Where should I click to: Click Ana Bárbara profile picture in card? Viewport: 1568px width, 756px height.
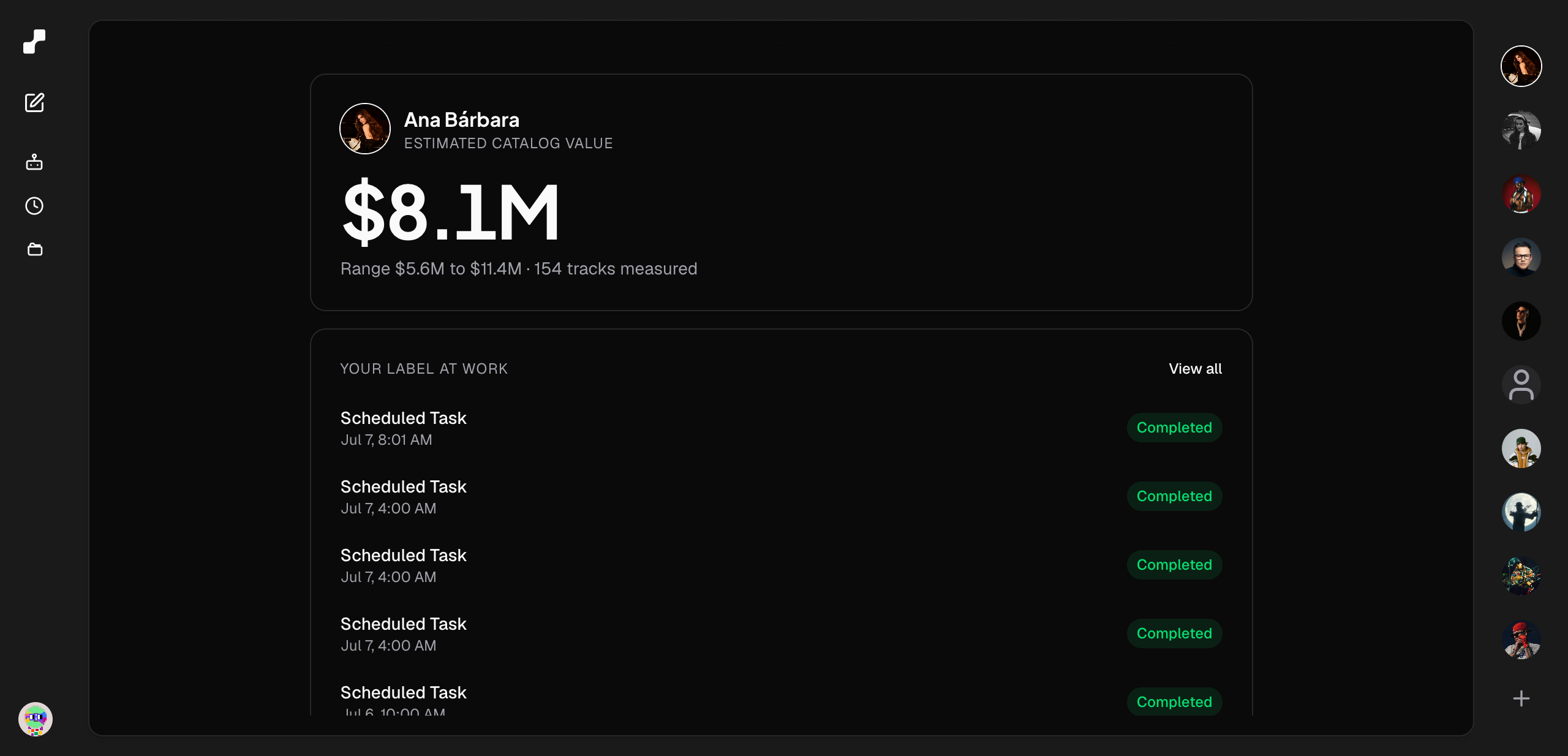point(365,129)
